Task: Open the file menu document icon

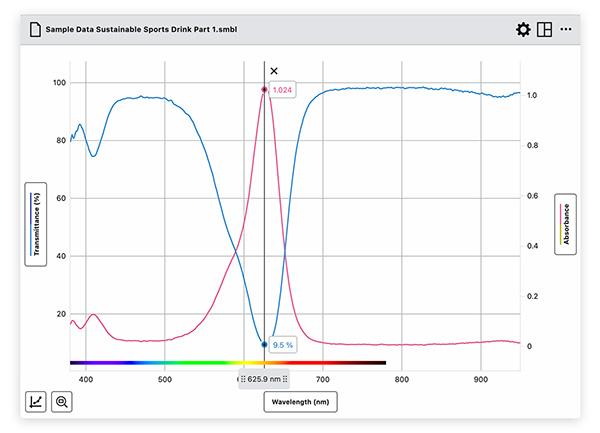Action: [x=37, y=30]
